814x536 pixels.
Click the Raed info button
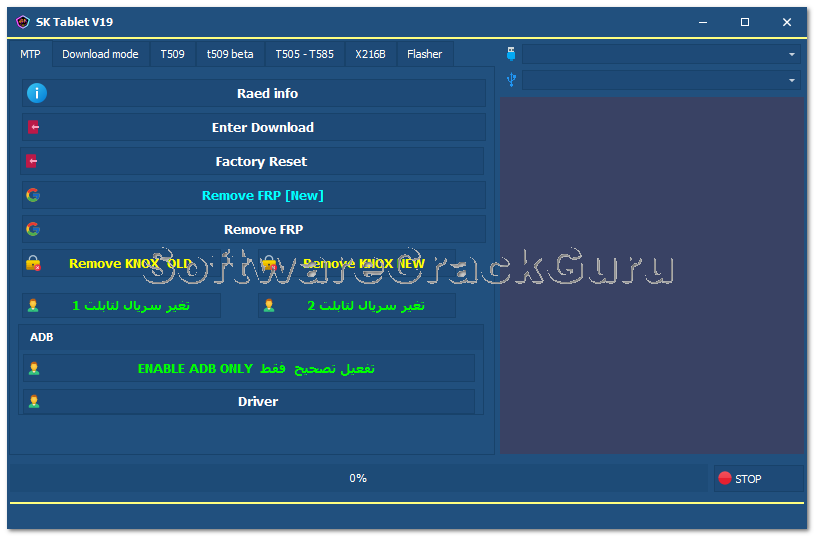click(254, 93)
